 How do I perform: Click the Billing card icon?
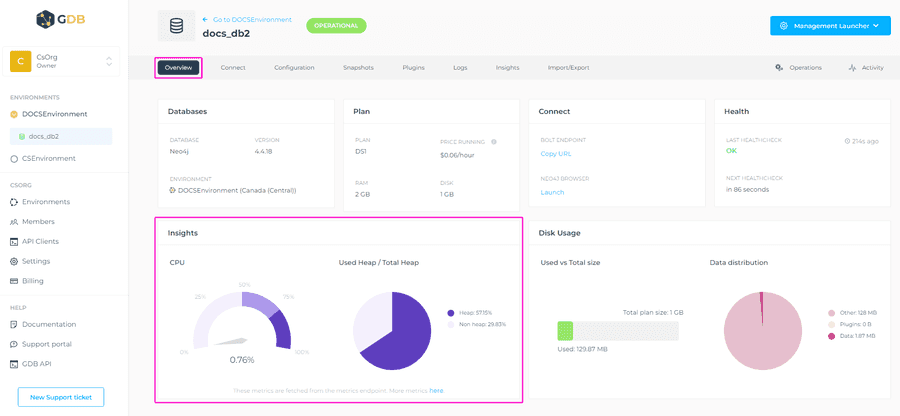coord(14,281)
